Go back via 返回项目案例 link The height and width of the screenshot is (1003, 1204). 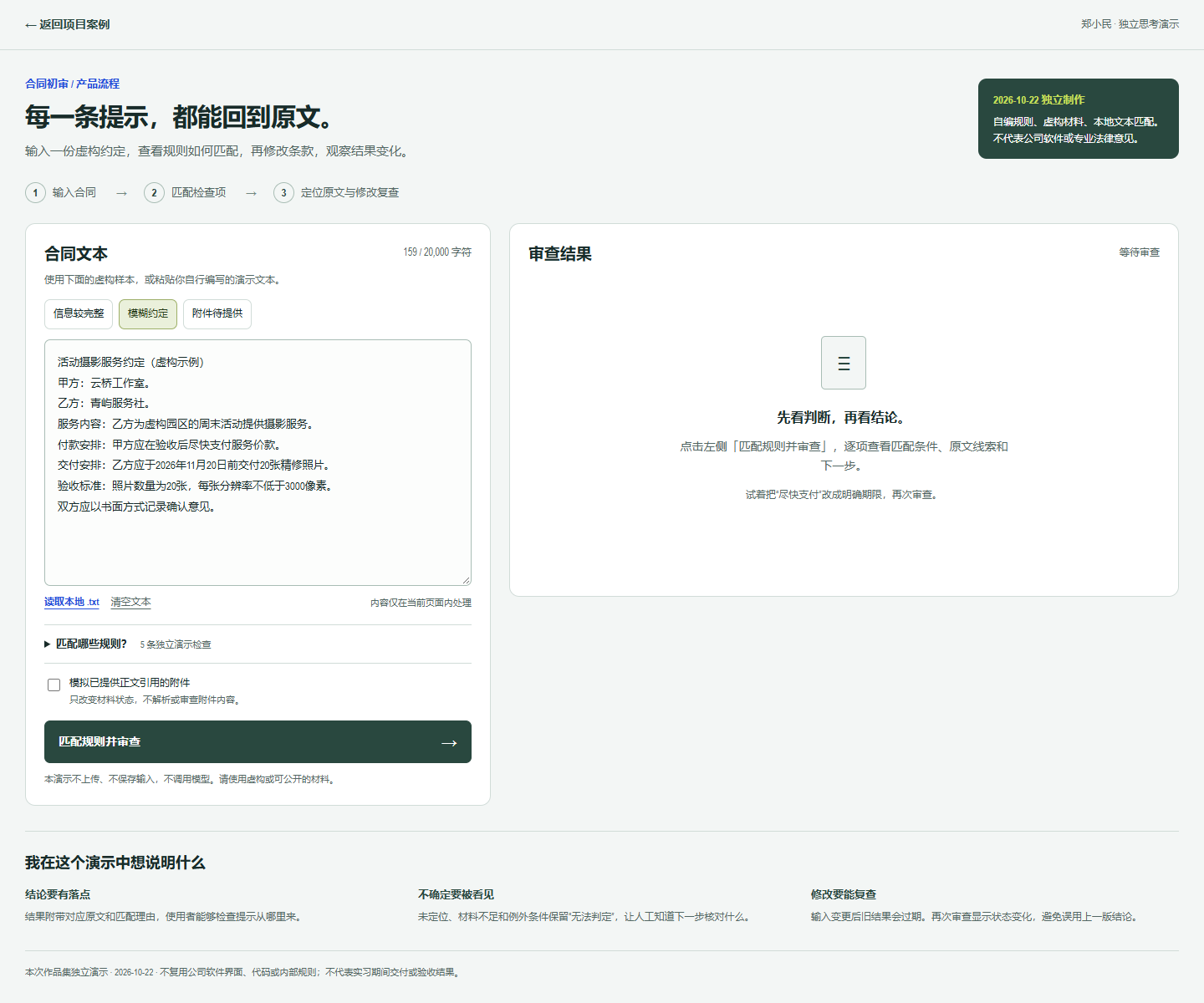67,24
